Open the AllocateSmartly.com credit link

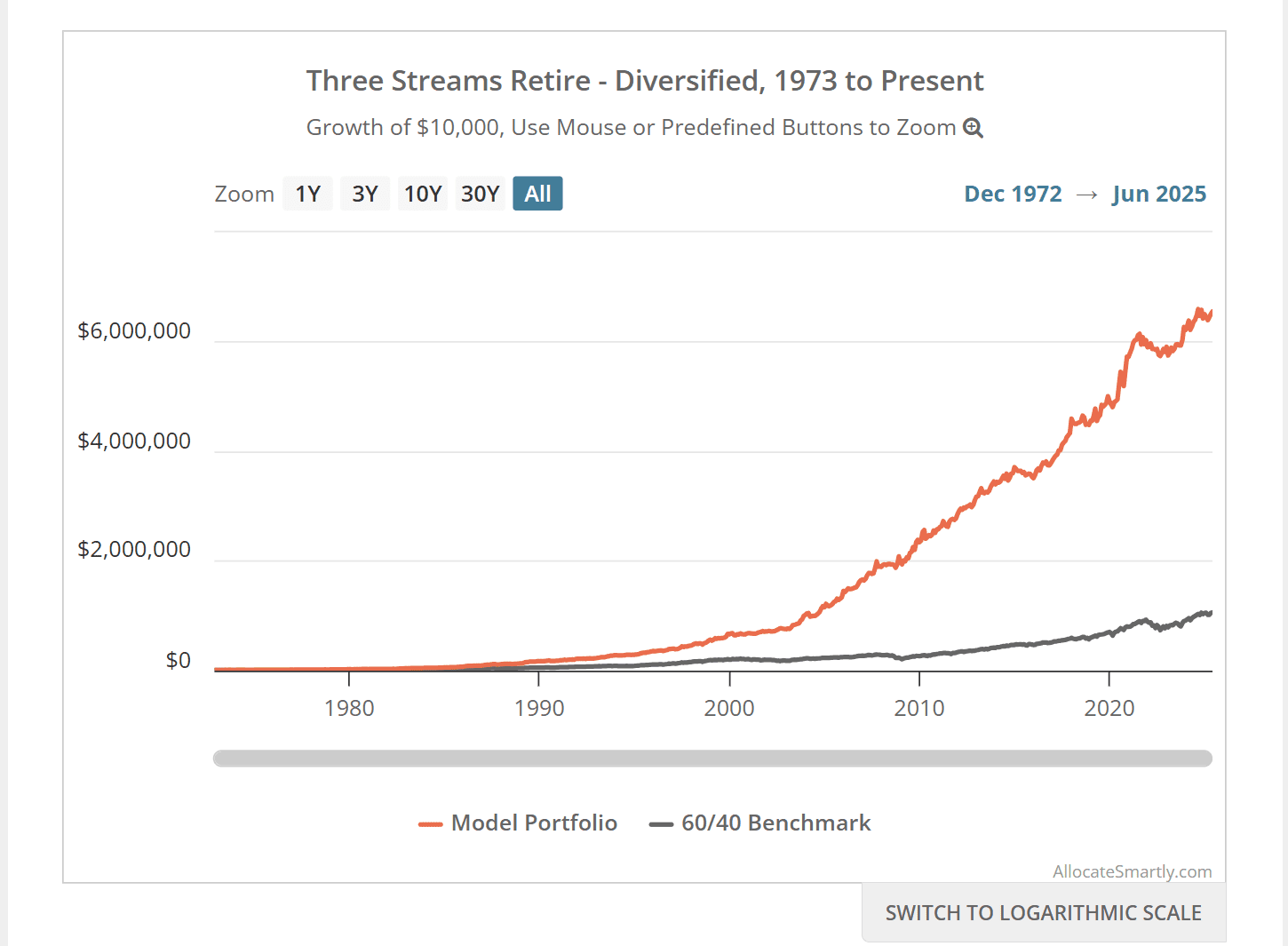click(x=1133, y=871)
